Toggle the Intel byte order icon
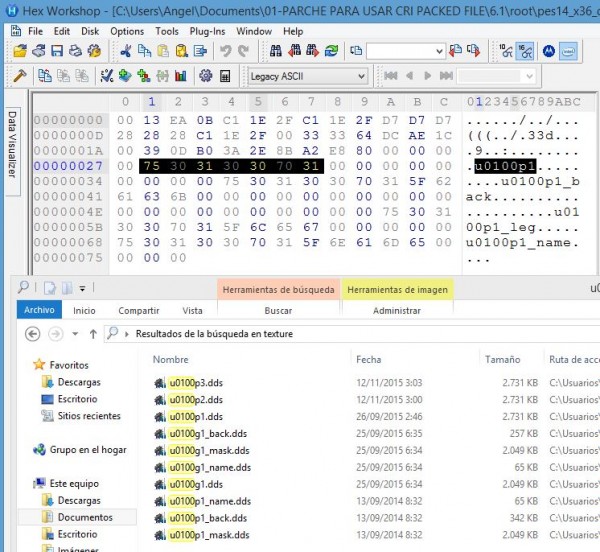This screenshot has height=552, width=600. (568, 51)
